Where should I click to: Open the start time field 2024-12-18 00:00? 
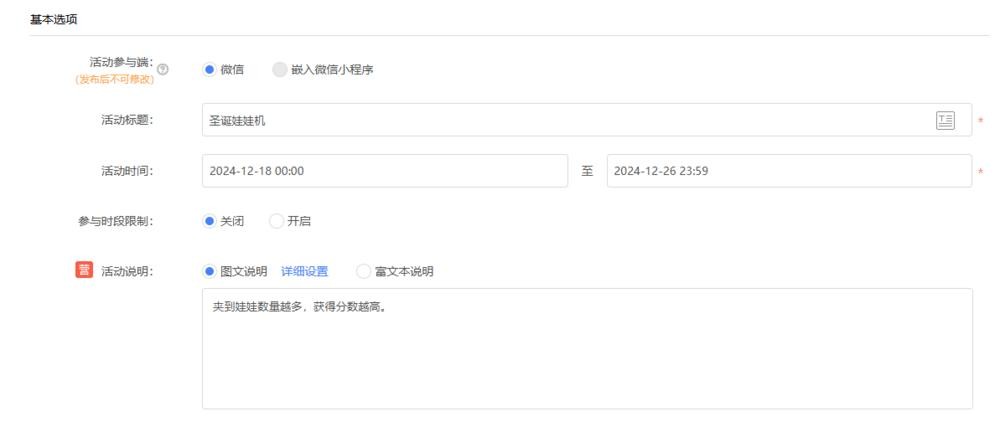pos(384,171)
